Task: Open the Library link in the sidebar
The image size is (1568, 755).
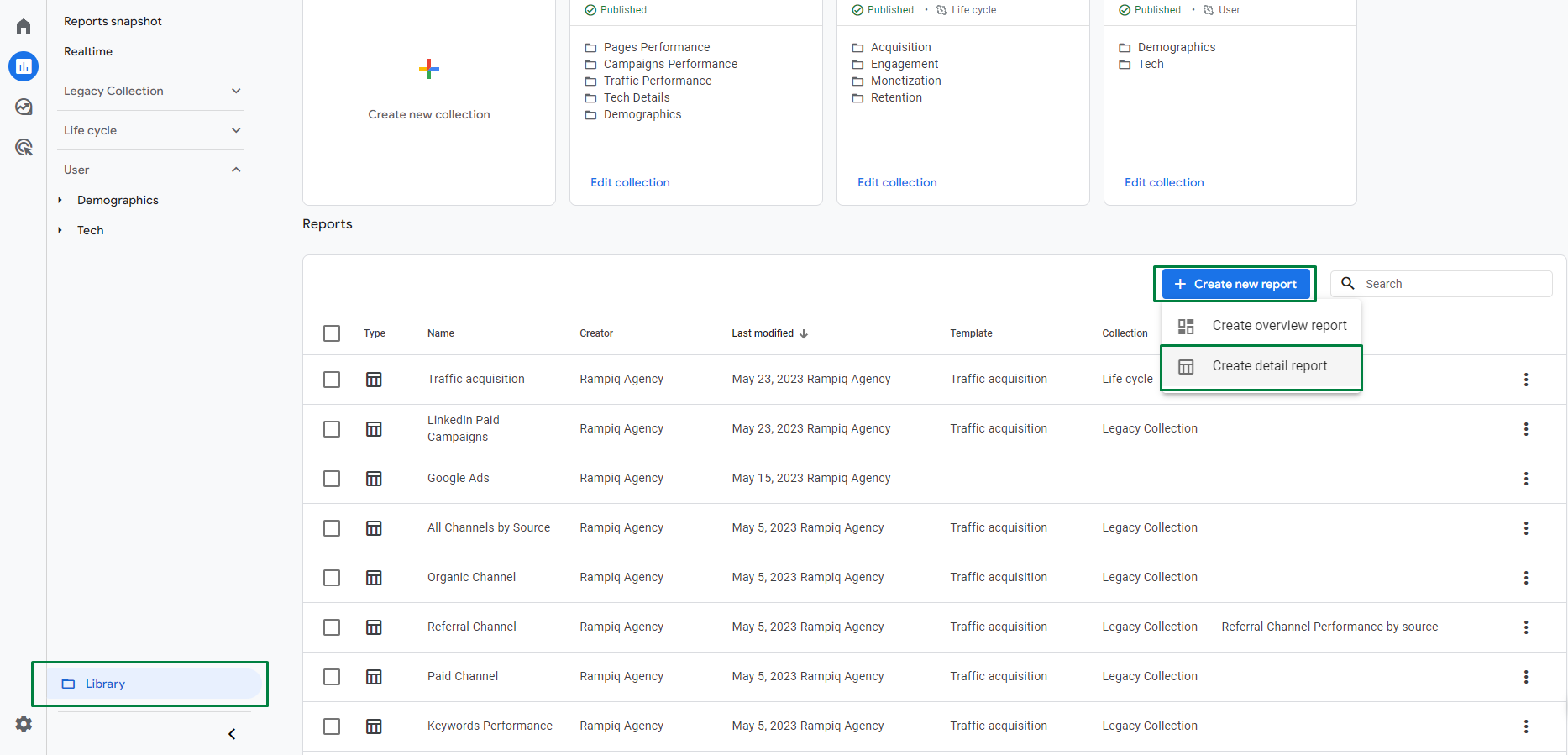Action: 154,684
